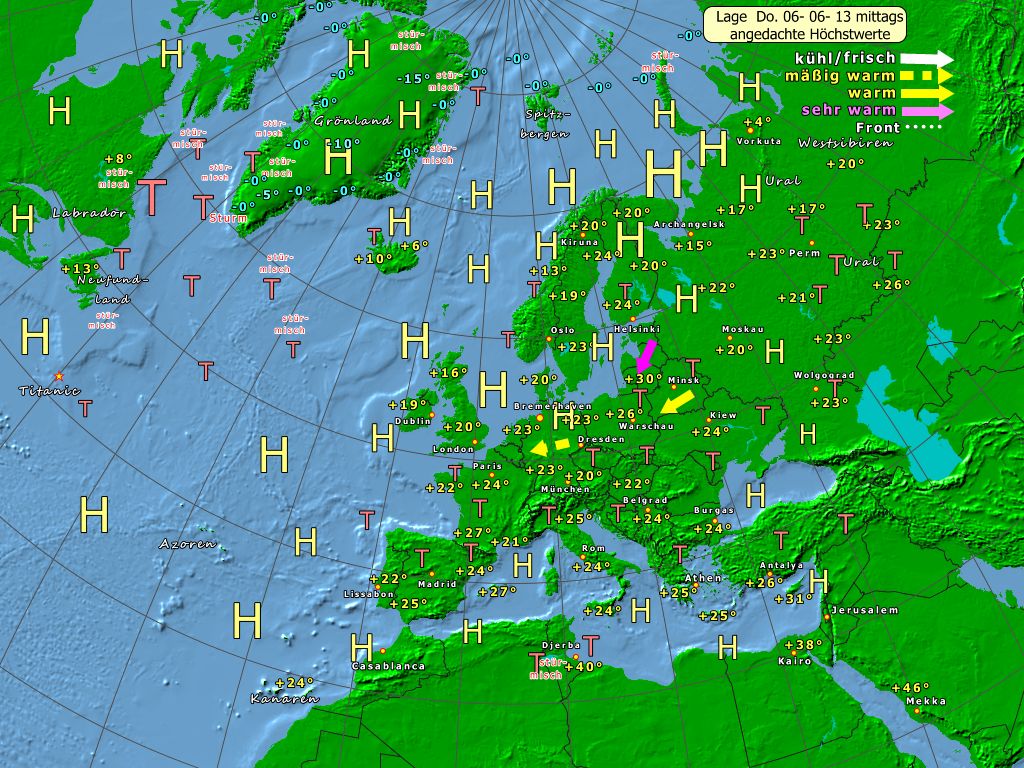Screen dimensions: 1024x768
Task: Click the date title box 'Lage Do. 06- 06- 13 mittags'
Action: click(x=805, y=25)
